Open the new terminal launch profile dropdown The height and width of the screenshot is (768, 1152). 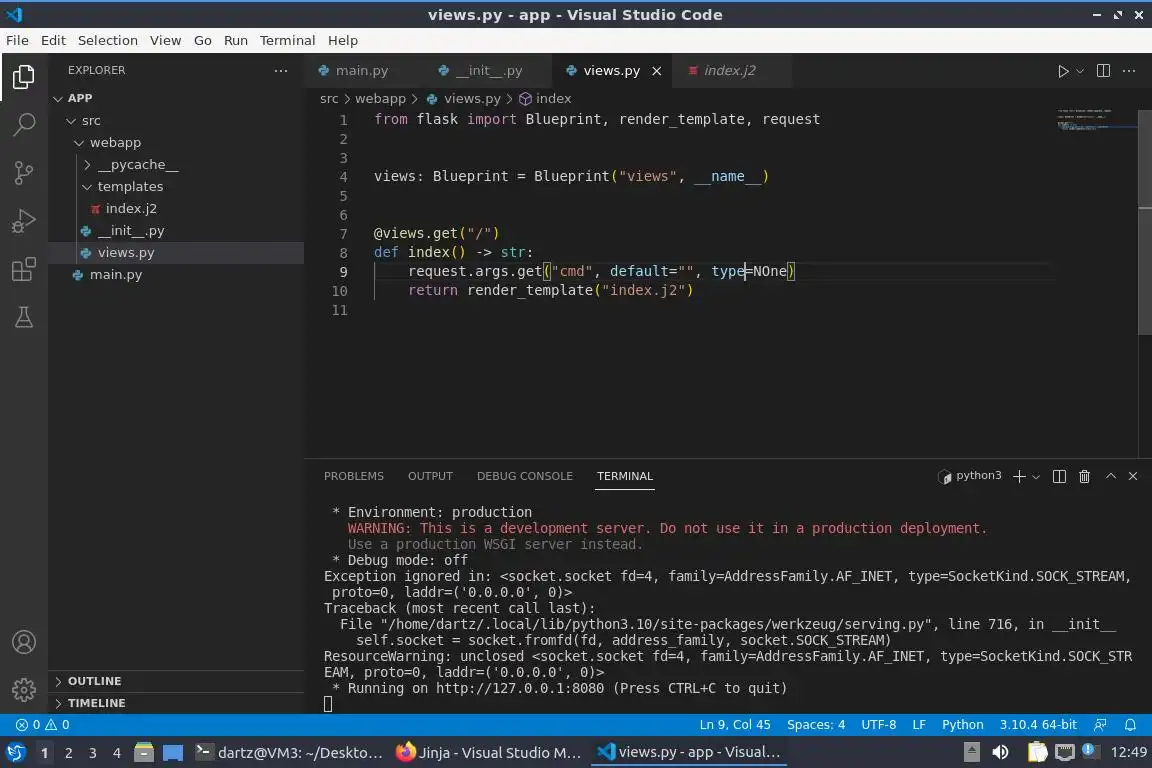pyautogui.click(x=1036, y=477)
